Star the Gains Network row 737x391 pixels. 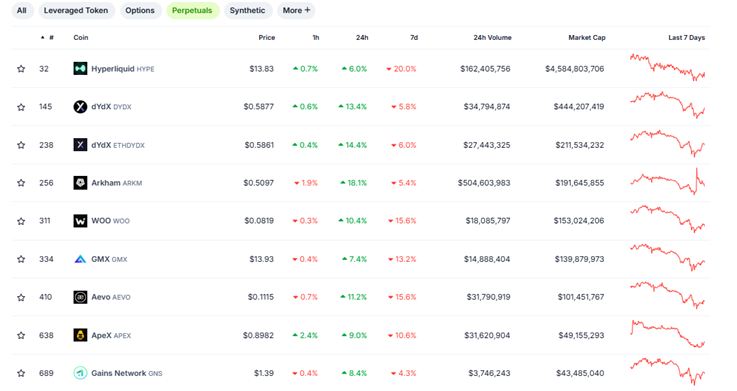[x=21, y=374]
